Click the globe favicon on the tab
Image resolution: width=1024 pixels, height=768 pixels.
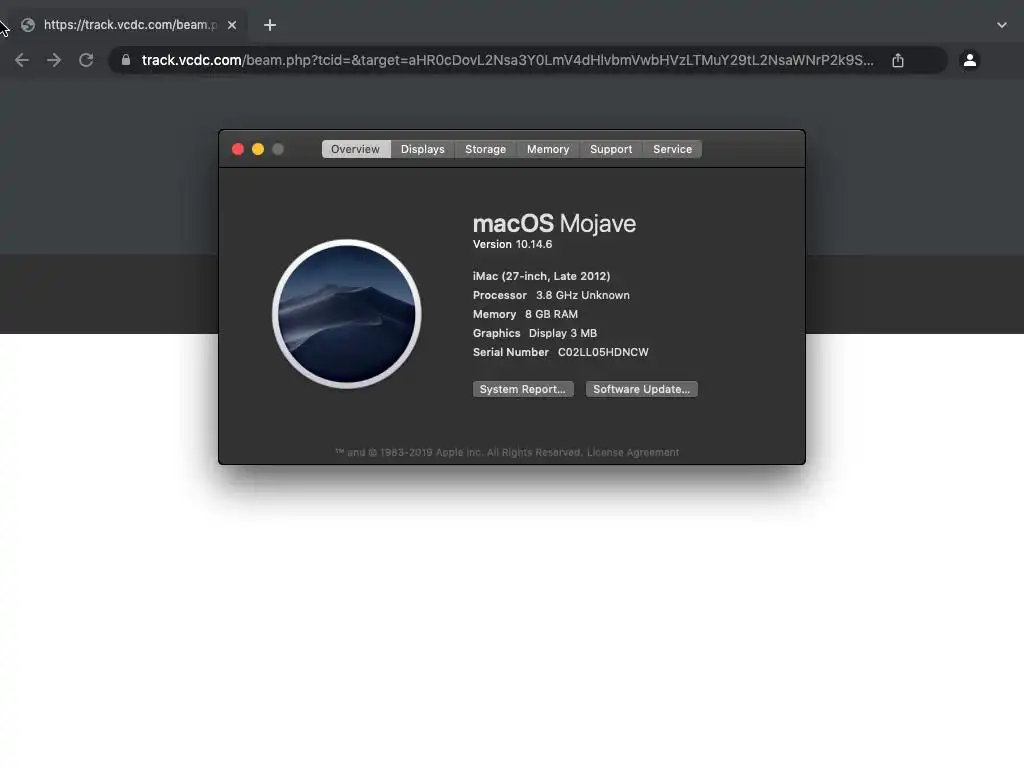tap(28, 25)
